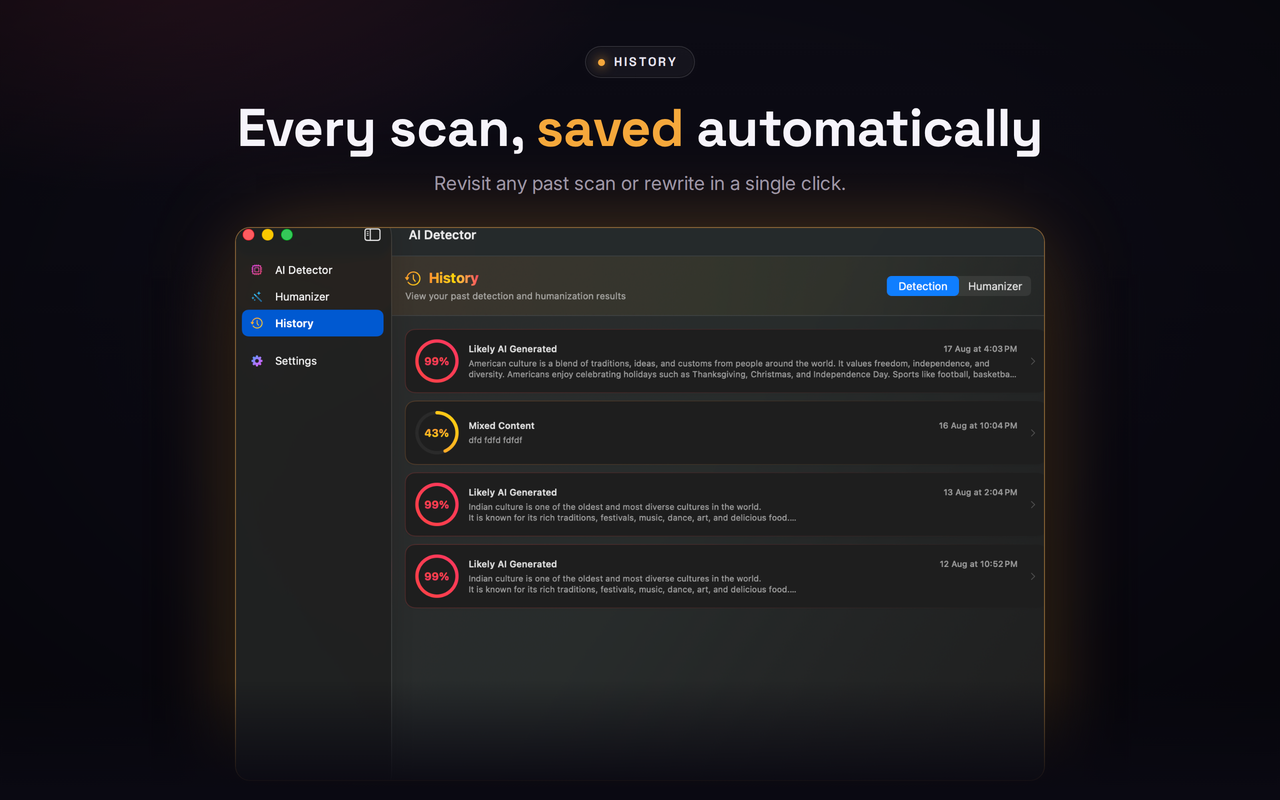
Task: Toggle the sidebar with the panel icon
Action: point(372,235)
